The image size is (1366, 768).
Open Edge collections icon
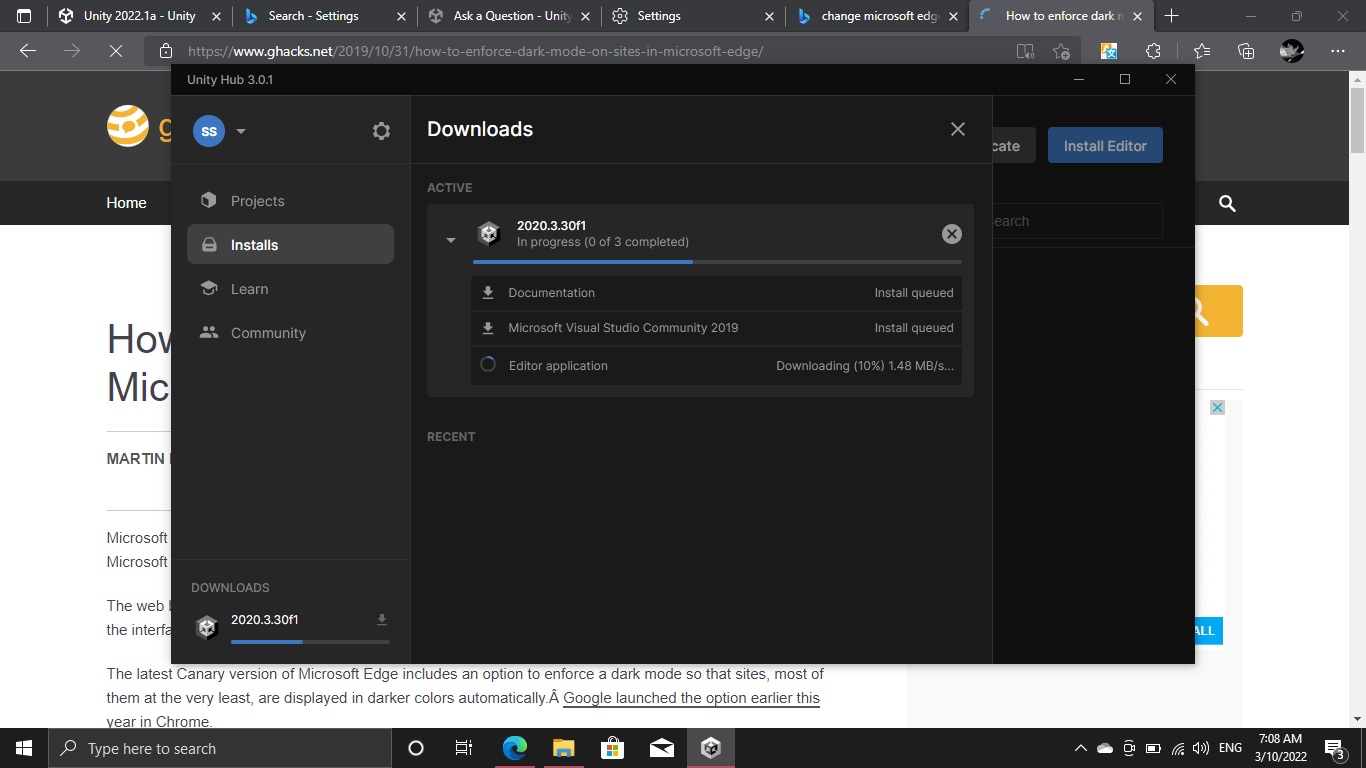[1246, 51]
